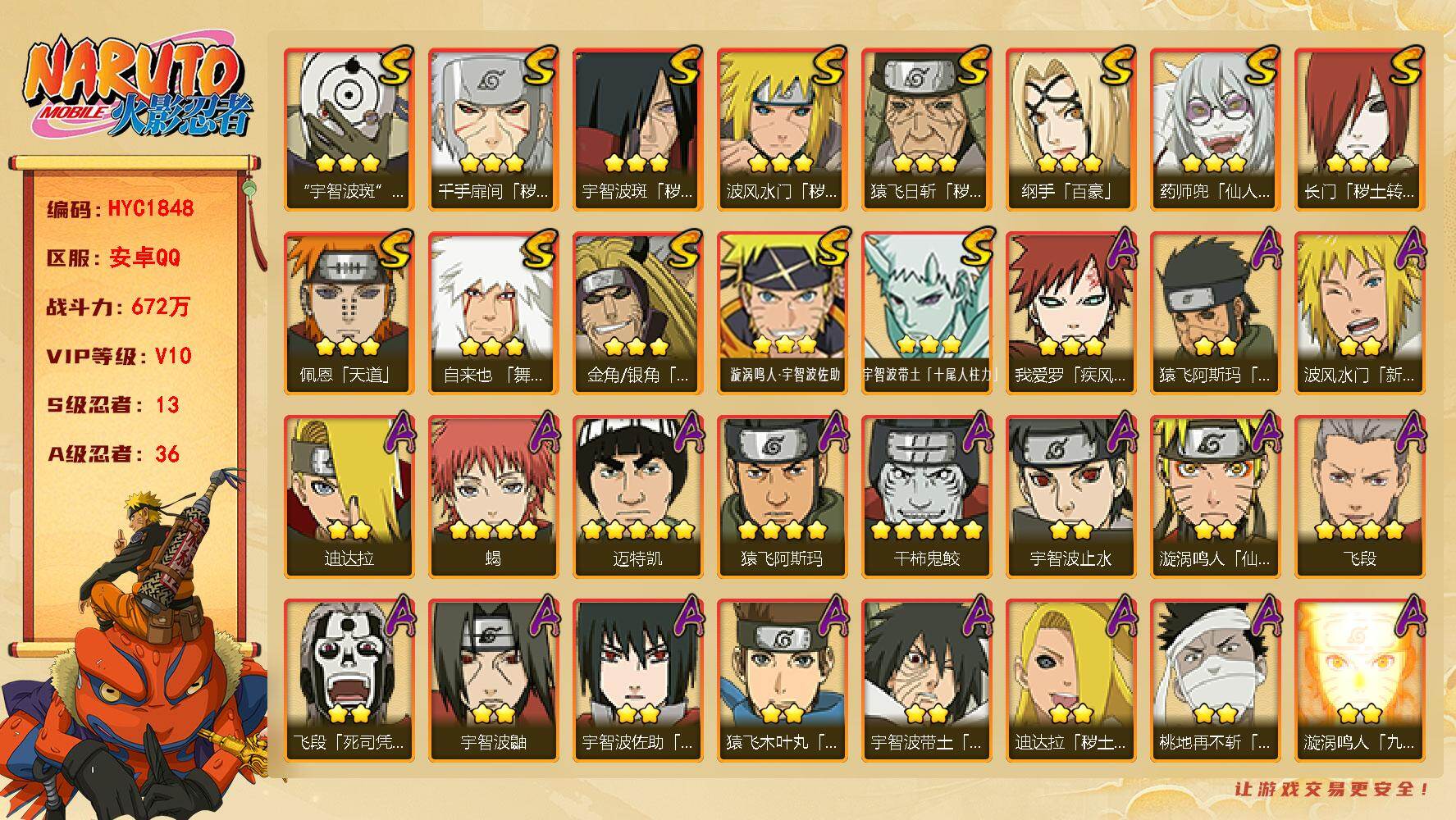Select the 自来也 white-haired ninja card
The height and width of the screenshot is (820, 1456).
[493, 313]
